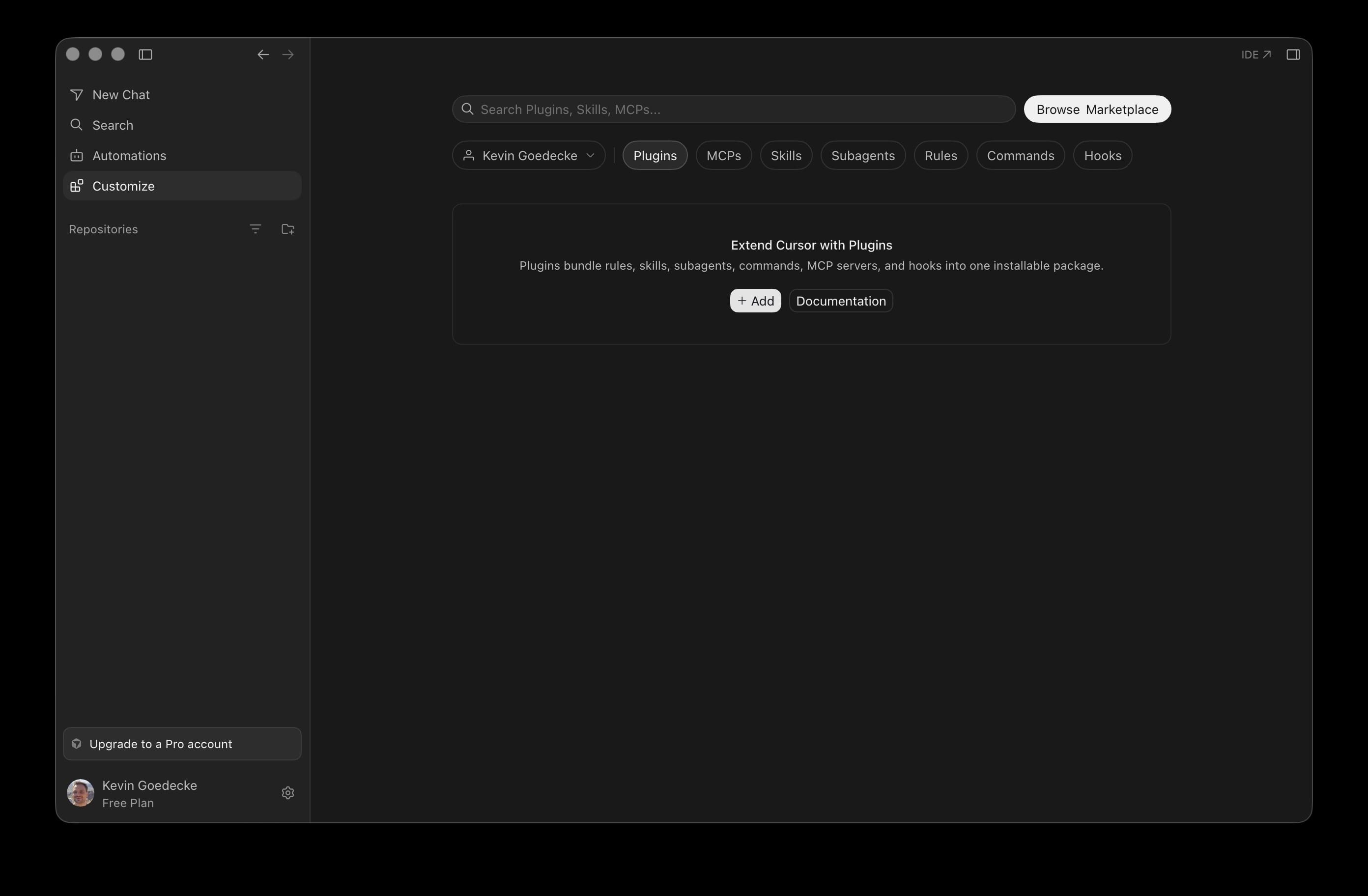Click Kevin Goedecke's profile avatar
This screenshot has height=896, width=1368.
click(x=81, y=793)
